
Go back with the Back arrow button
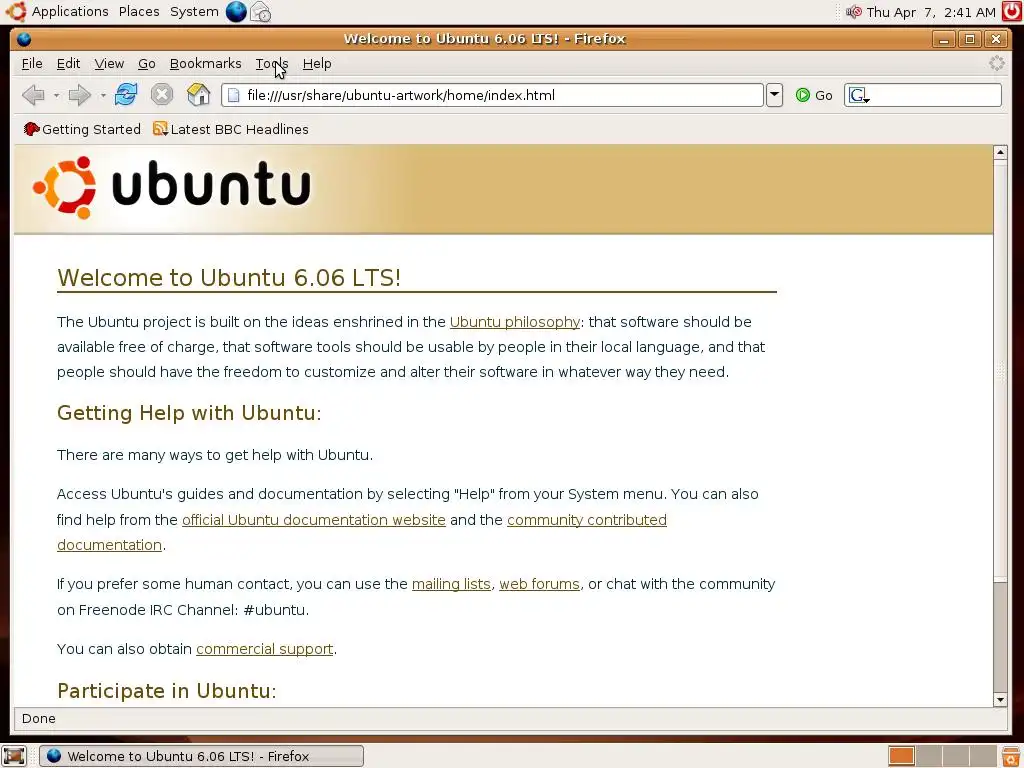point(33,95)
